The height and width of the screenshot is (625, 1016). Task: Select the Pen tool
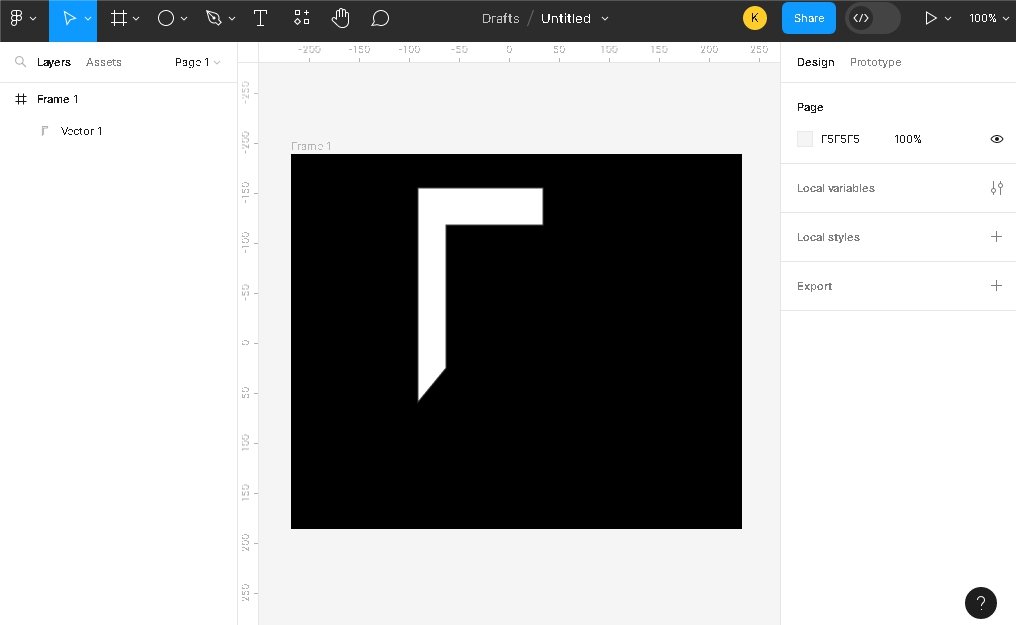(x=213, y=18)
